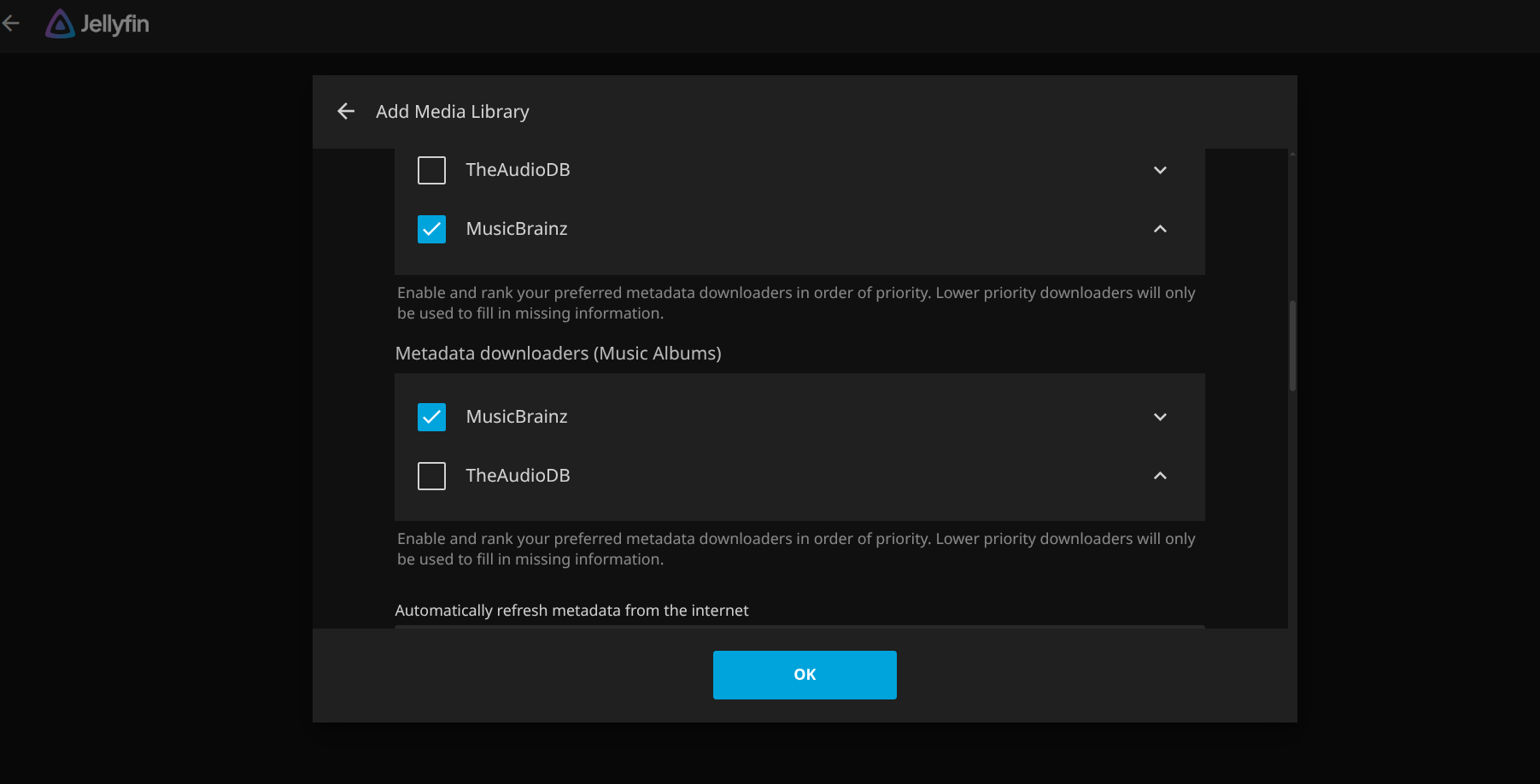Viewport: 1540px width, 784px height.
Task: Move MusicBrainz up in list above Music Albums
Action: pyautogui.click(x=1160, y=229)
